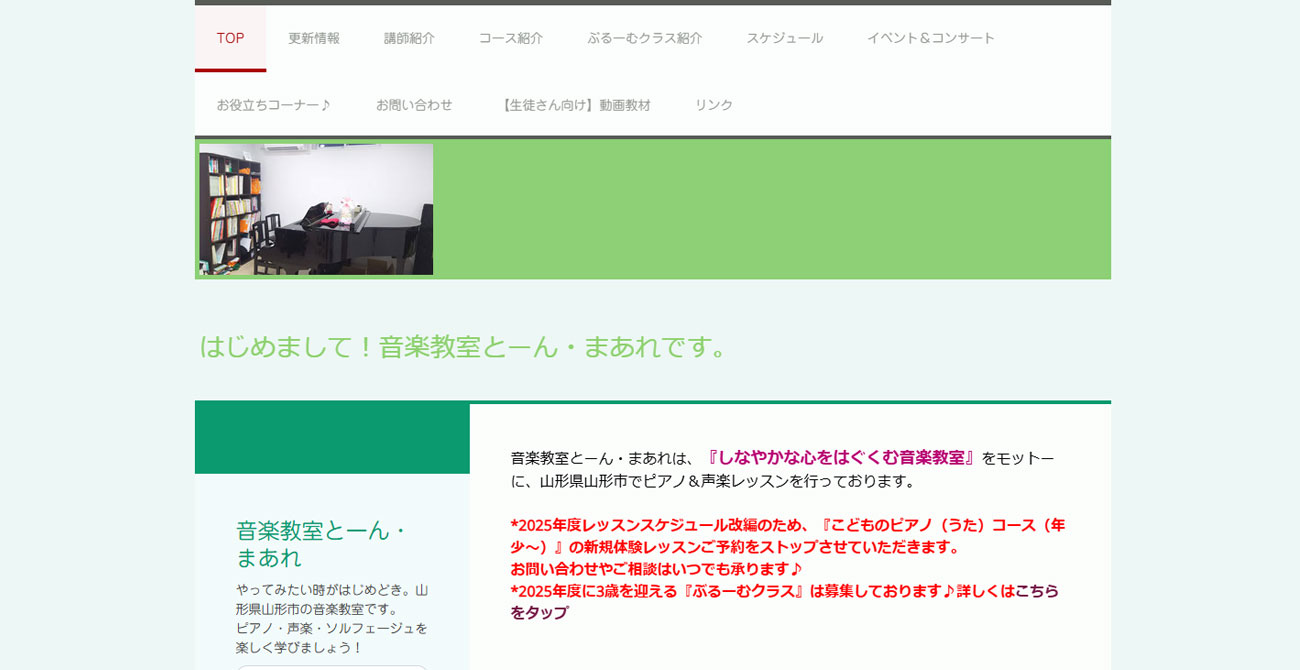Select the TOP tab in the navigation
1300x670 pixels.
click(230, 38)
